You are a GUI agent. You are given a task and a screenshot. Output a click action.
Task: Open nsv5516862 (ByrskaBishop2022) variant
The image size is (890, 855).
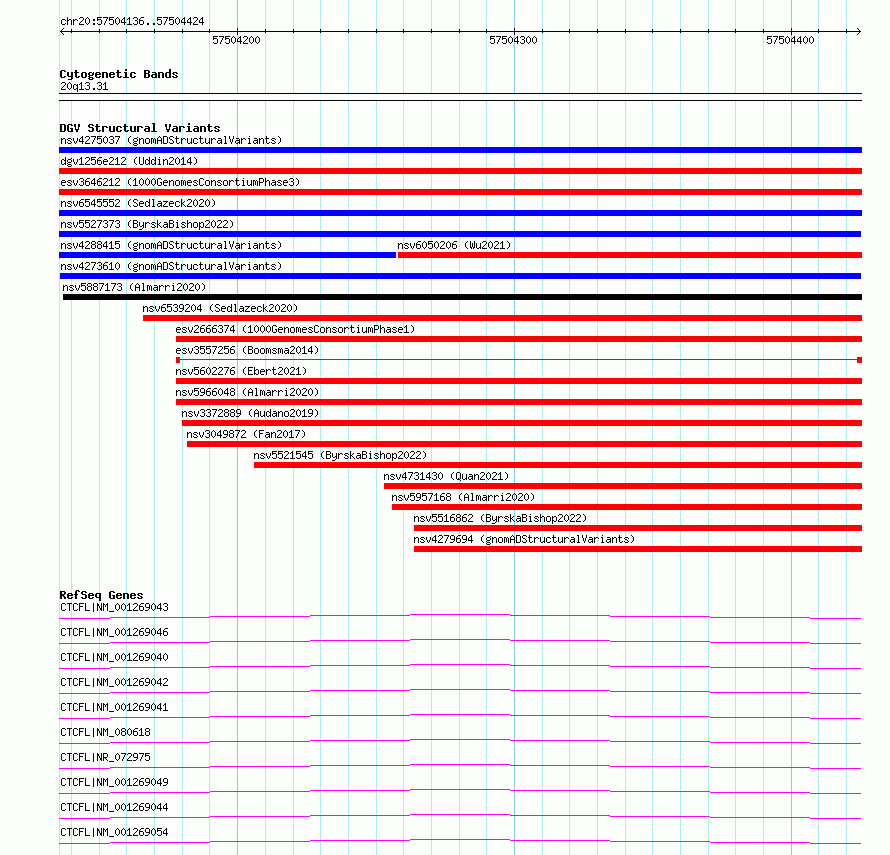coord(500,518)
